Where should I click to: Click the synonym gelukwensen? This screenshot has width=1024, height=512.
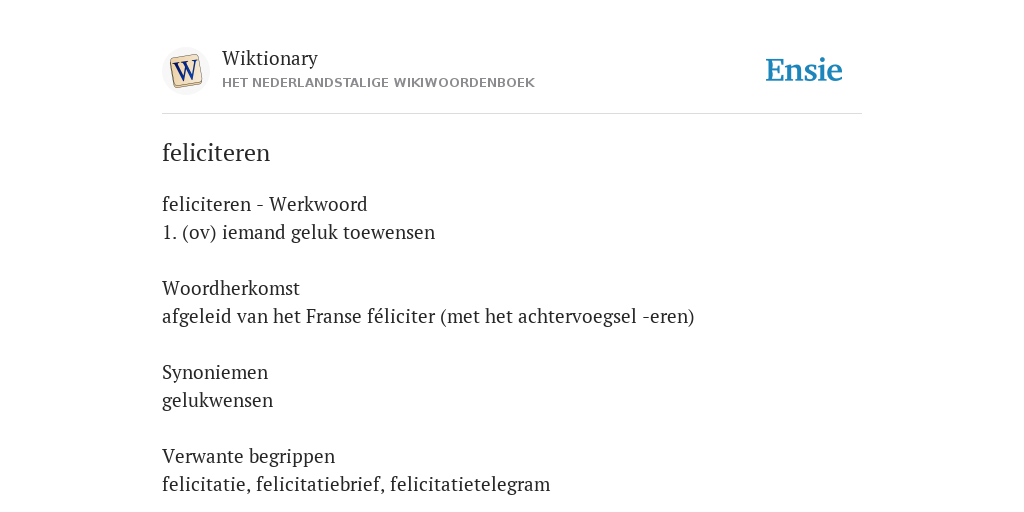[217, 400]
